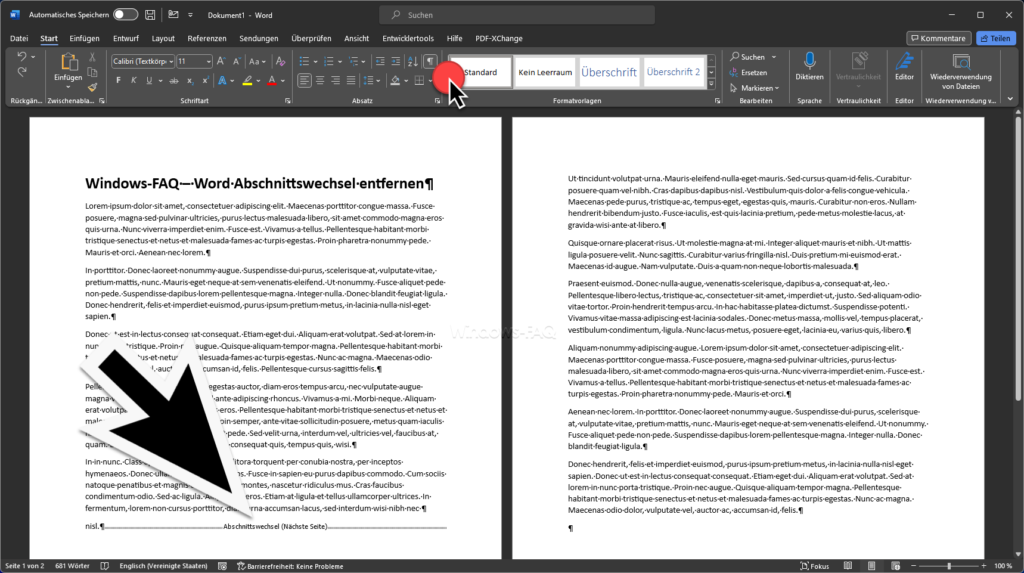Open the accessibility status Barrierefreiheit: Keine Probleme
The height and width of the screenshot is (573, 1024).
[290, 566]
